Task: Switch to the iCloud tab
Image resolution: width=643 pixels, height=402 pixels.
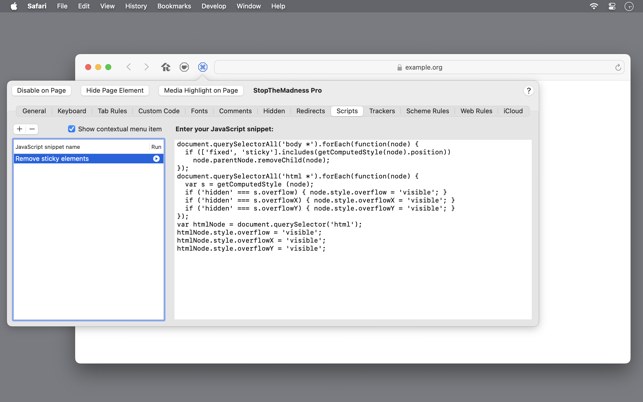Action: coord(513,111)
